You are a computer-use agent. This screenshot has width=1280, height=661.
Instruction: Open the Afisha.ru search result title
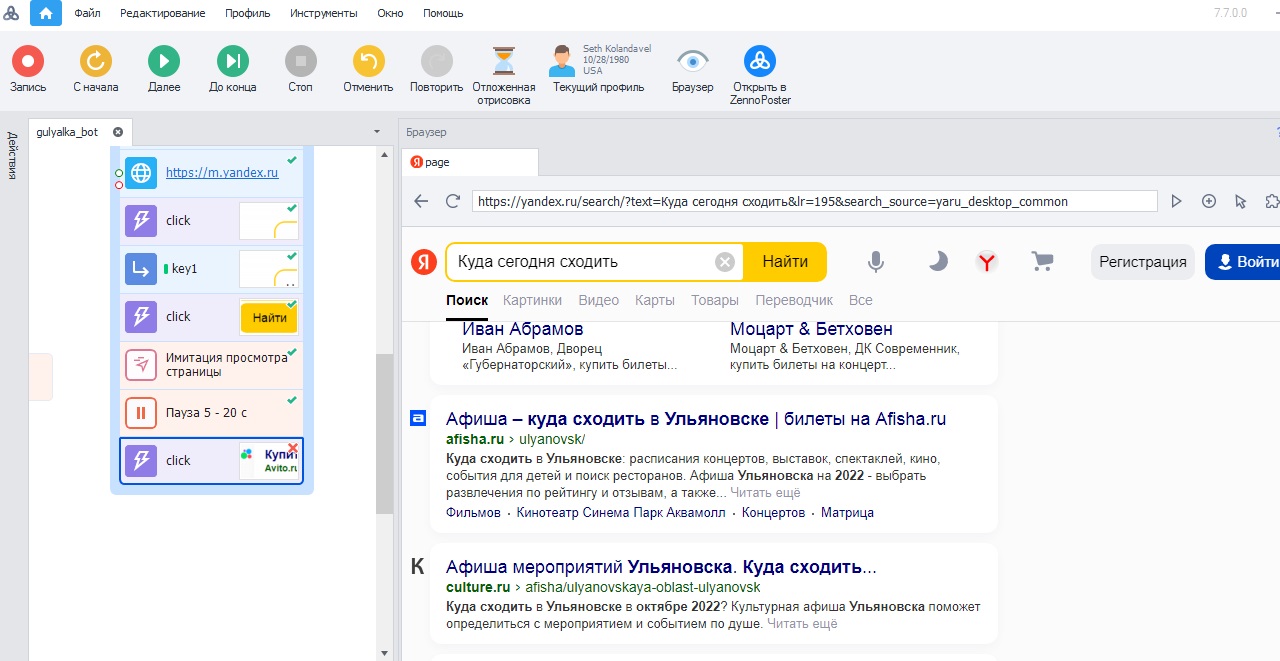696,419
